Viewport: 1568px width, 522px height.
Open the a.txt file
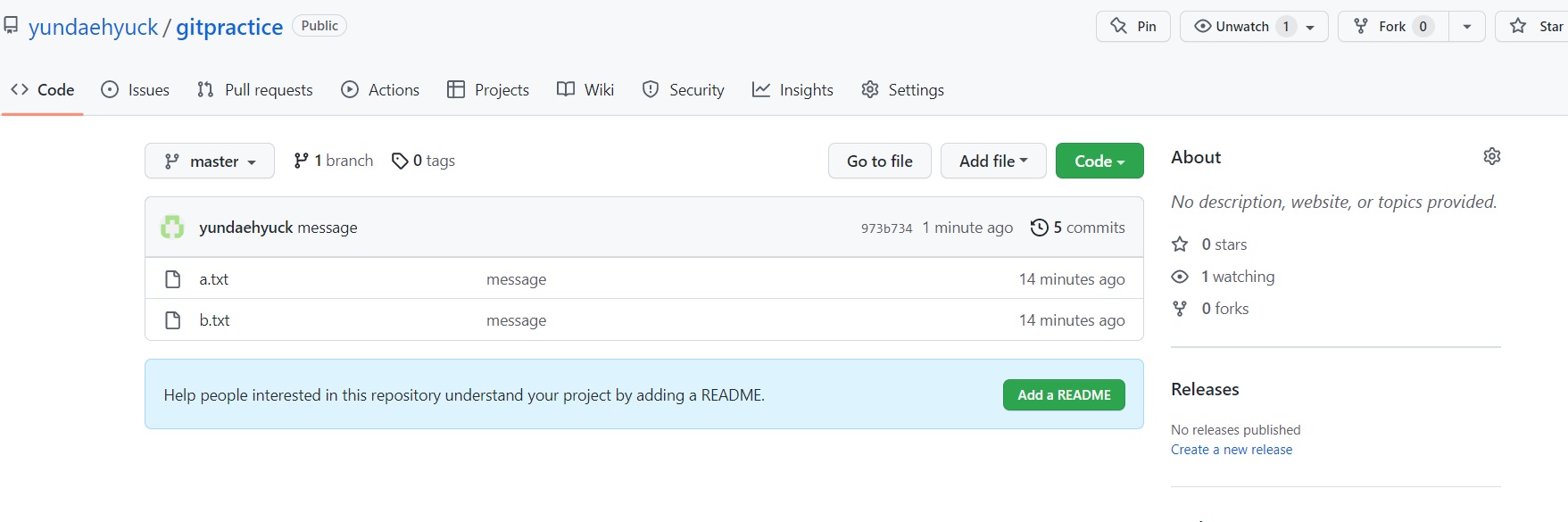(214, 279)
